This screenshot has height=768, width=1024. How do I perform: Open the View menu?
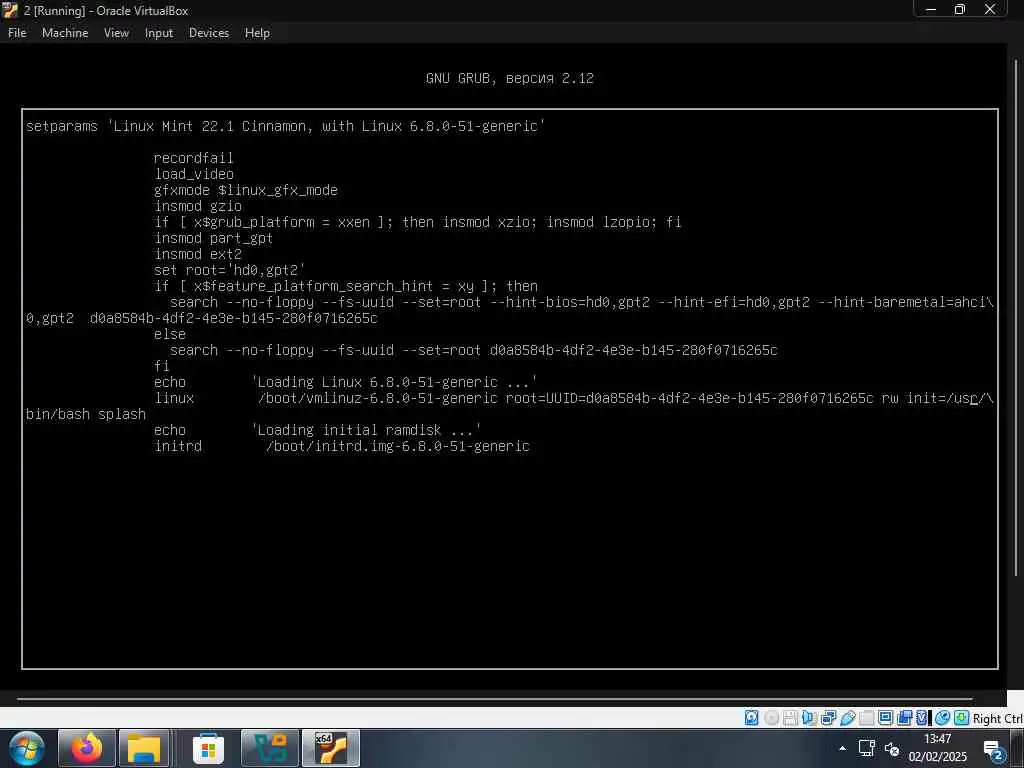(x=116, y=33)
